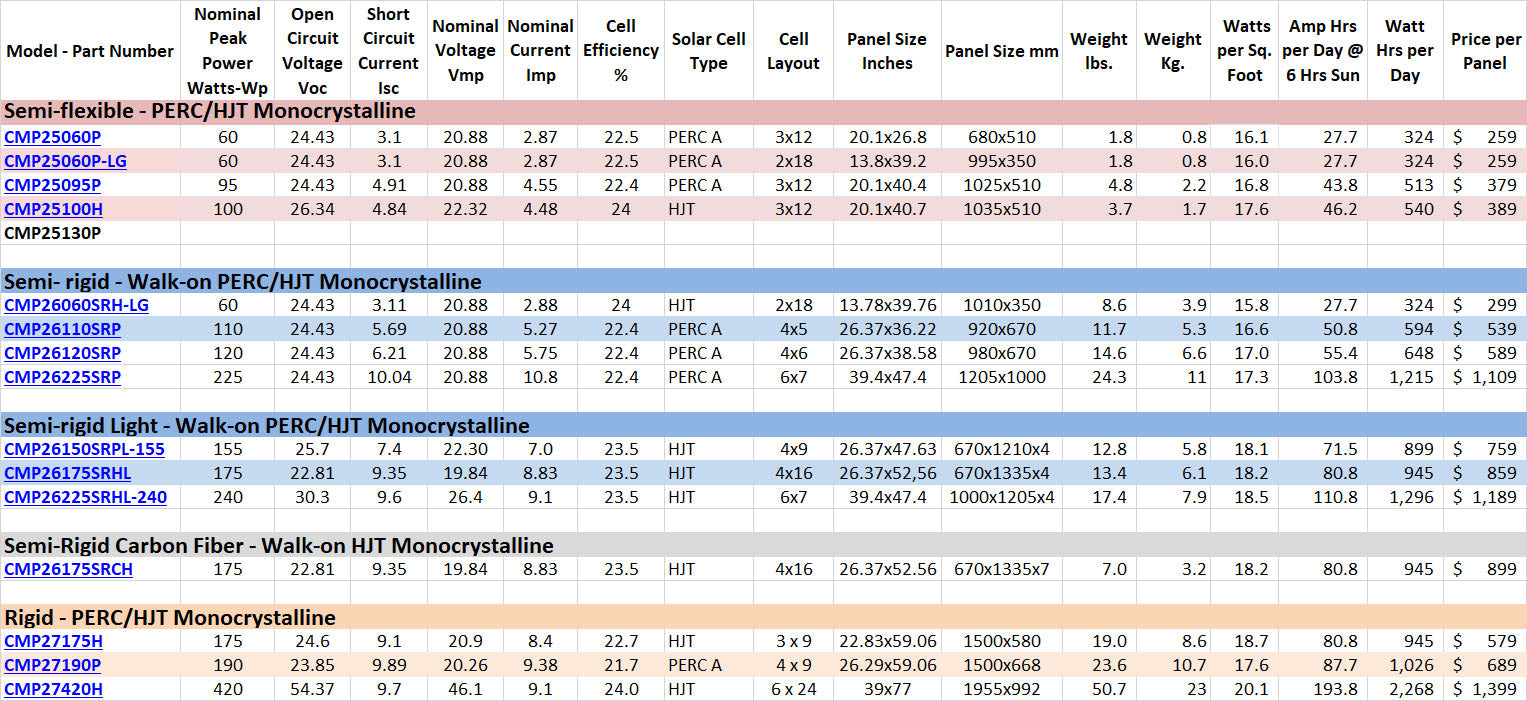Open the CMP26175SRHL product link
Image resolution: width=1527 pixels, height=701 pixels.
tap(63, 473)
